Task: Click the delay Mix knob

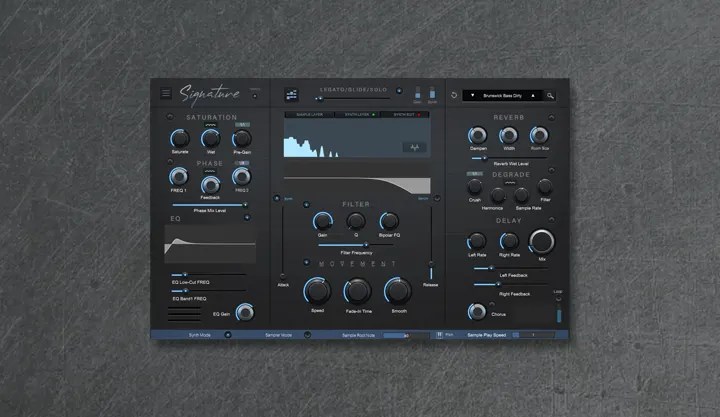Action: (x=542, y=242)
